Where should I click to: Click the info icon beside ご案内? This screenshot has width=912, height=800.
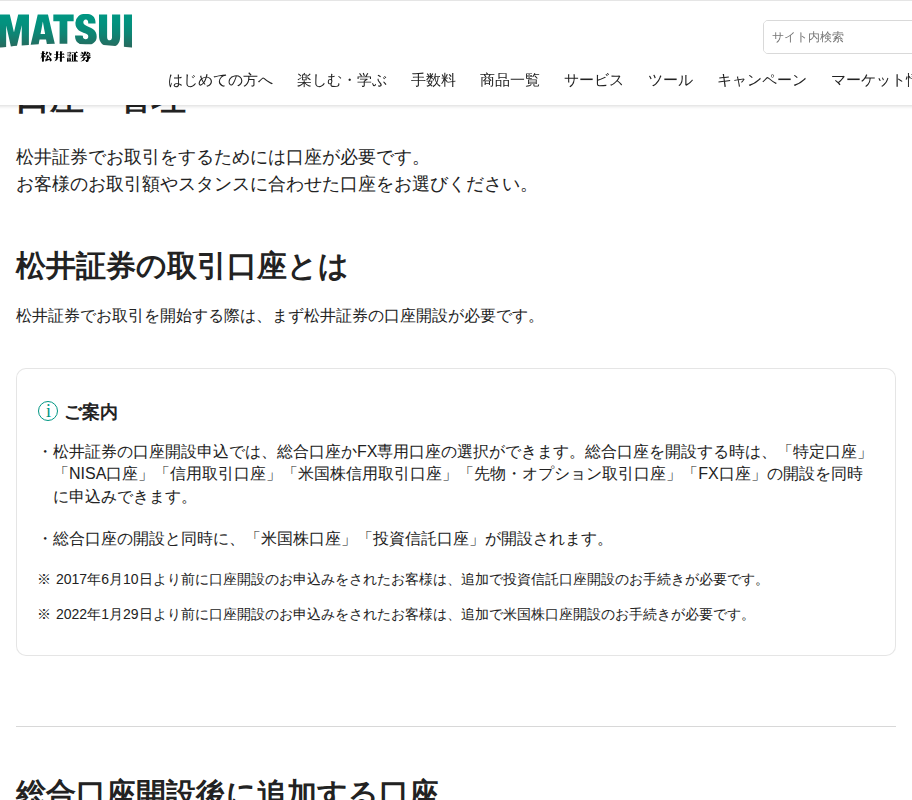coord(48,411)
